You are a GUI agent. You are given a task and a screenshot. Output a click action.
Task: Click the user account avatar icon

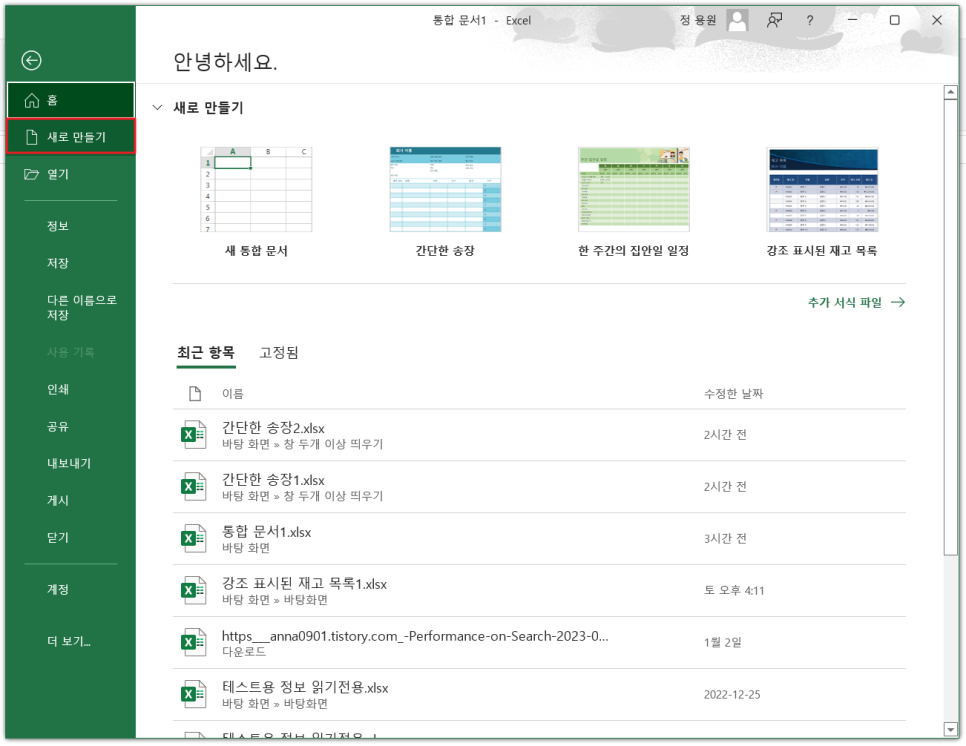[x=737, y=20]
